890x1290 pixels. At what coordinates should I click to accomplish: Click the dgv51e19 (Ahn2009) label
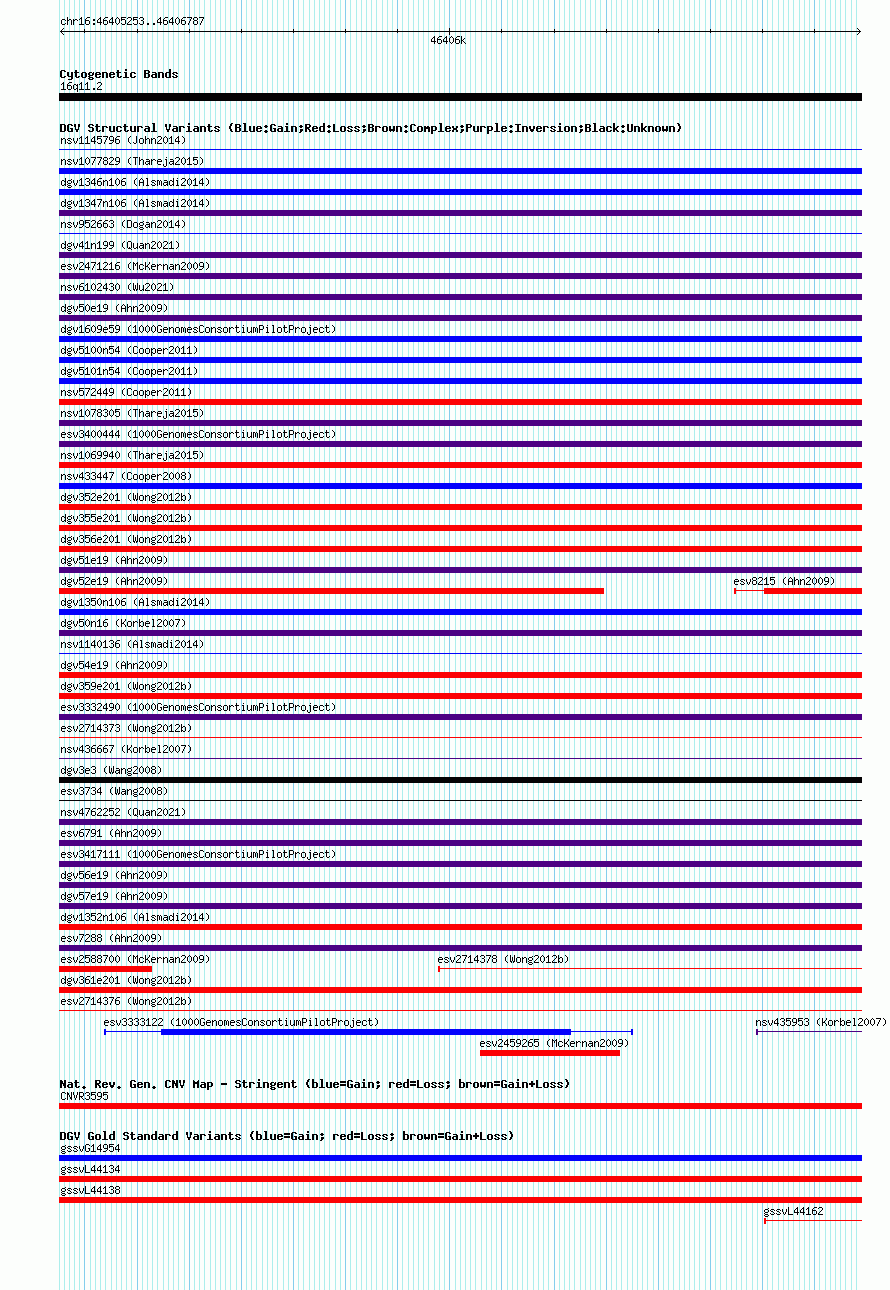(x=114, y=560)
